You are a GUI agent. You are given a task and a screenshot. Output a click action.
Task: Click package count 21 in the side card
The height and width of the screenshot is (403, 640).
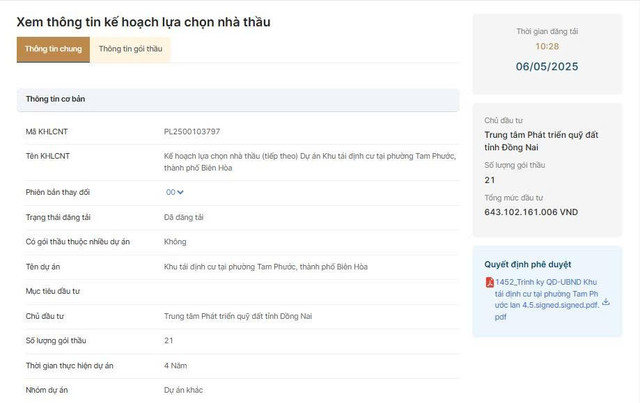click(490, 180)
